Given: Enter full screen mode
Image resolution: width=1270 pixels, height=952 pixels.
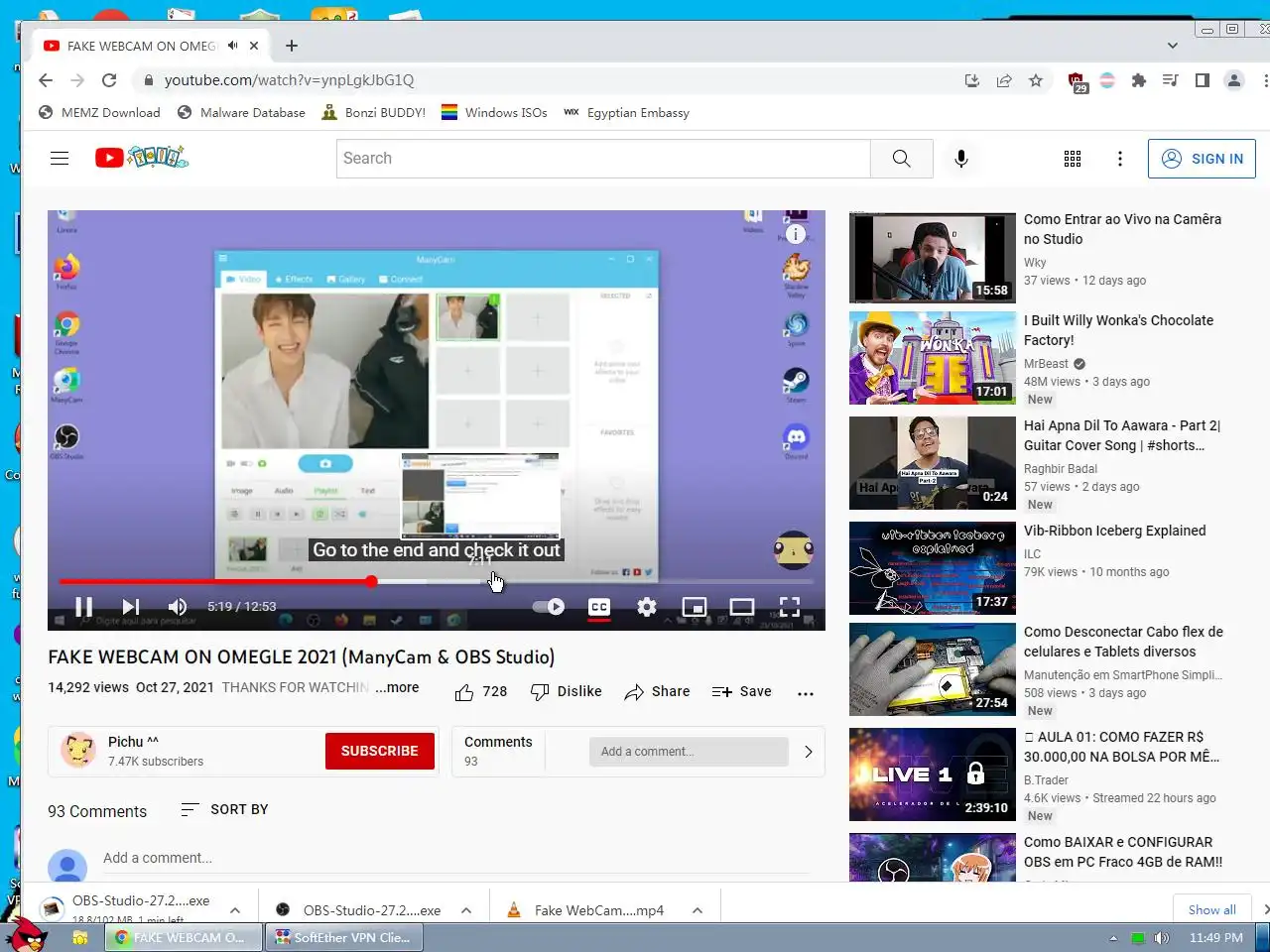Looking at the screenshot, I should (x=790, y=607).
